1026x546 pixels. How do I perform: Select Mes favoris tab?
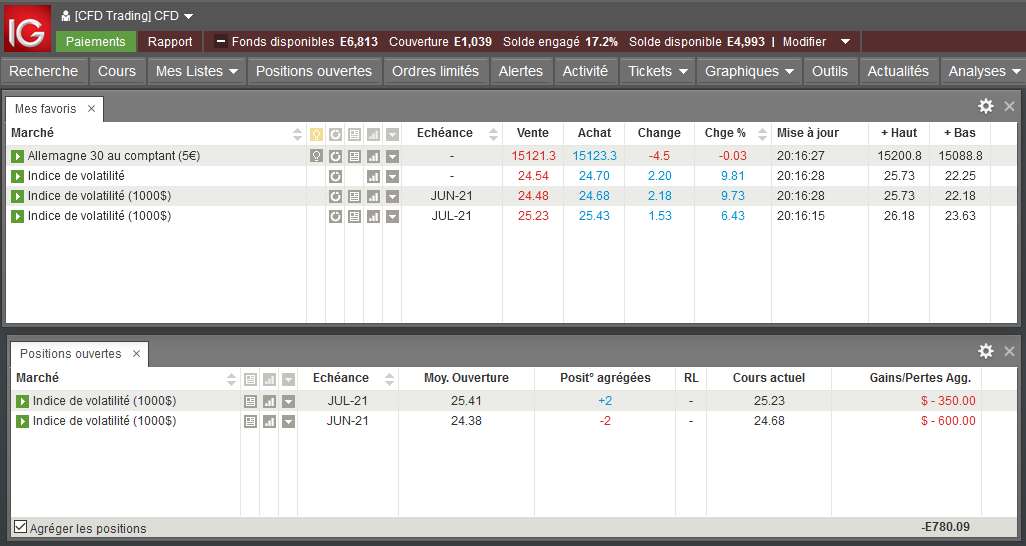point(46,109)
